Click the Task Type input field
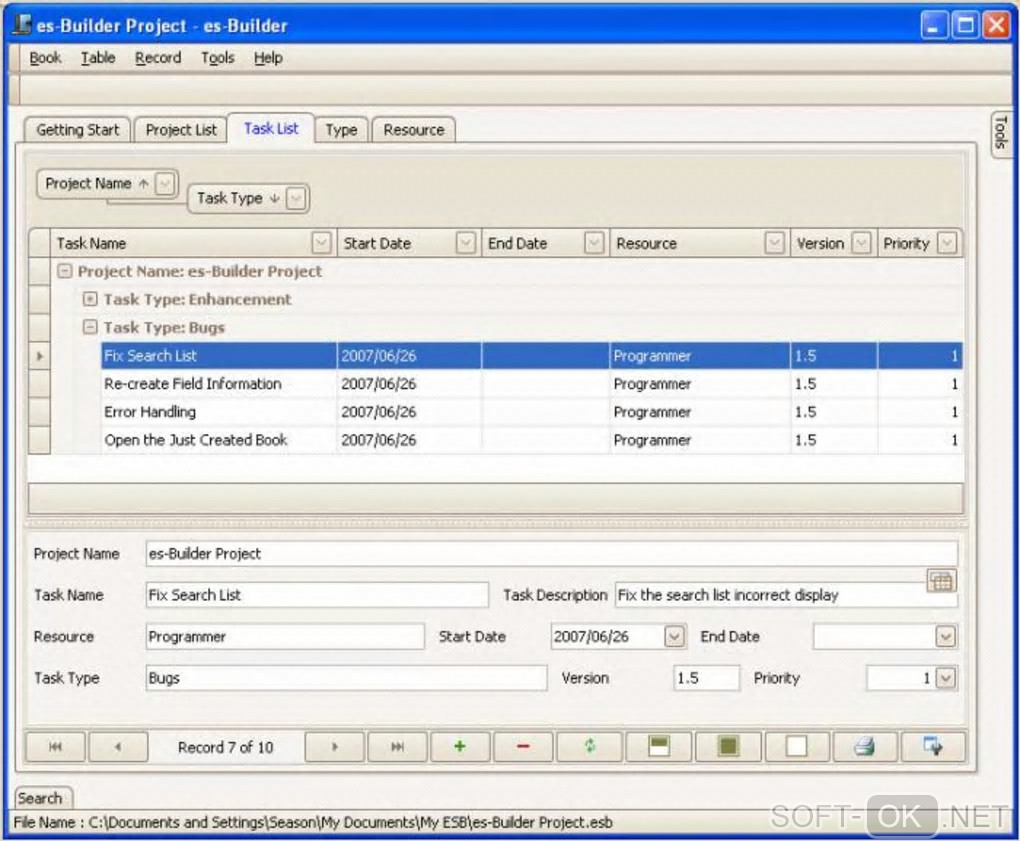This screenshot has height=841, width=1020. click(346, 678)
